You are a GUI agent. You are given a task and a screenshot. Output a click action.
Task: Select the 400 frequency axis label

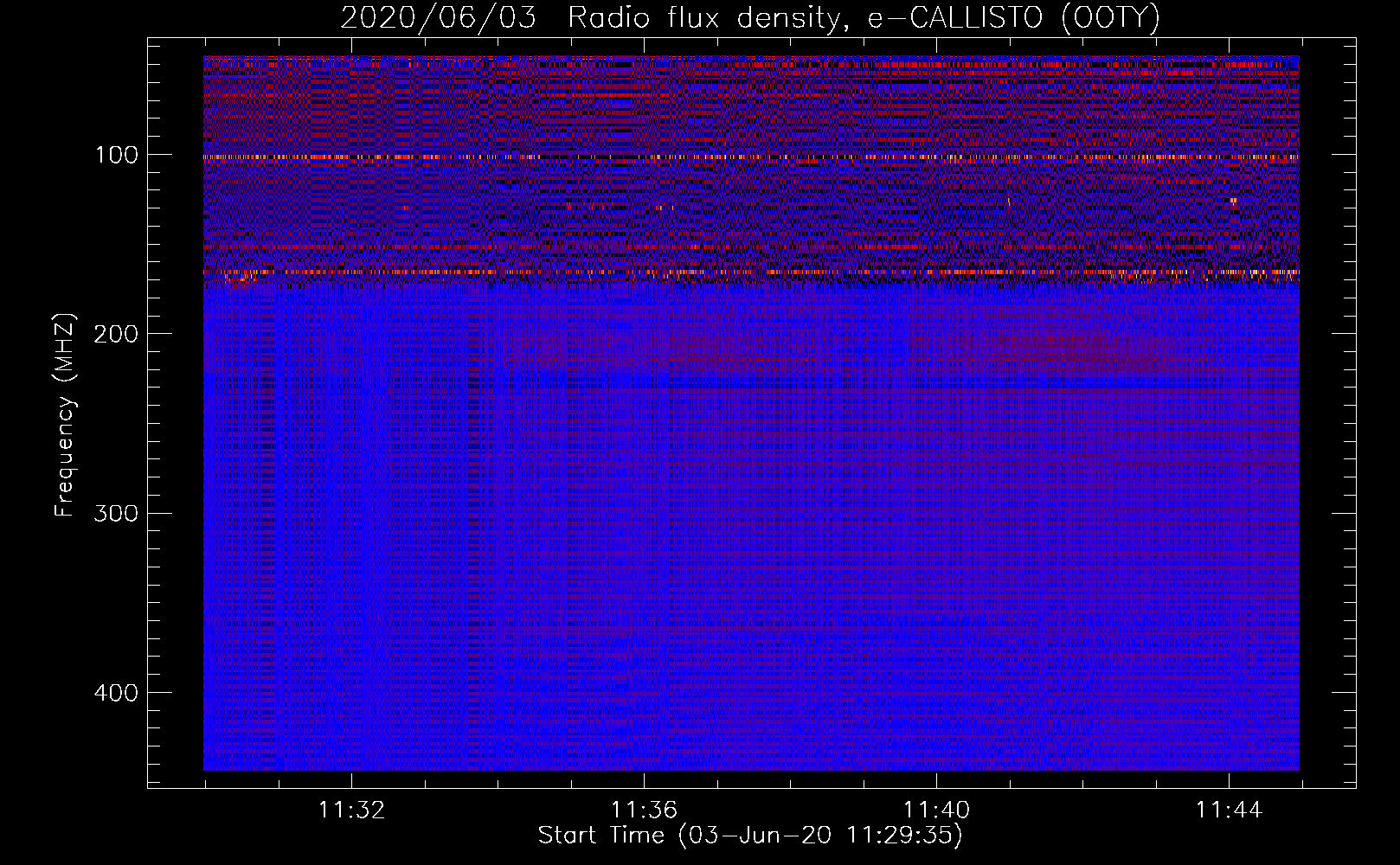coord(114,694)
